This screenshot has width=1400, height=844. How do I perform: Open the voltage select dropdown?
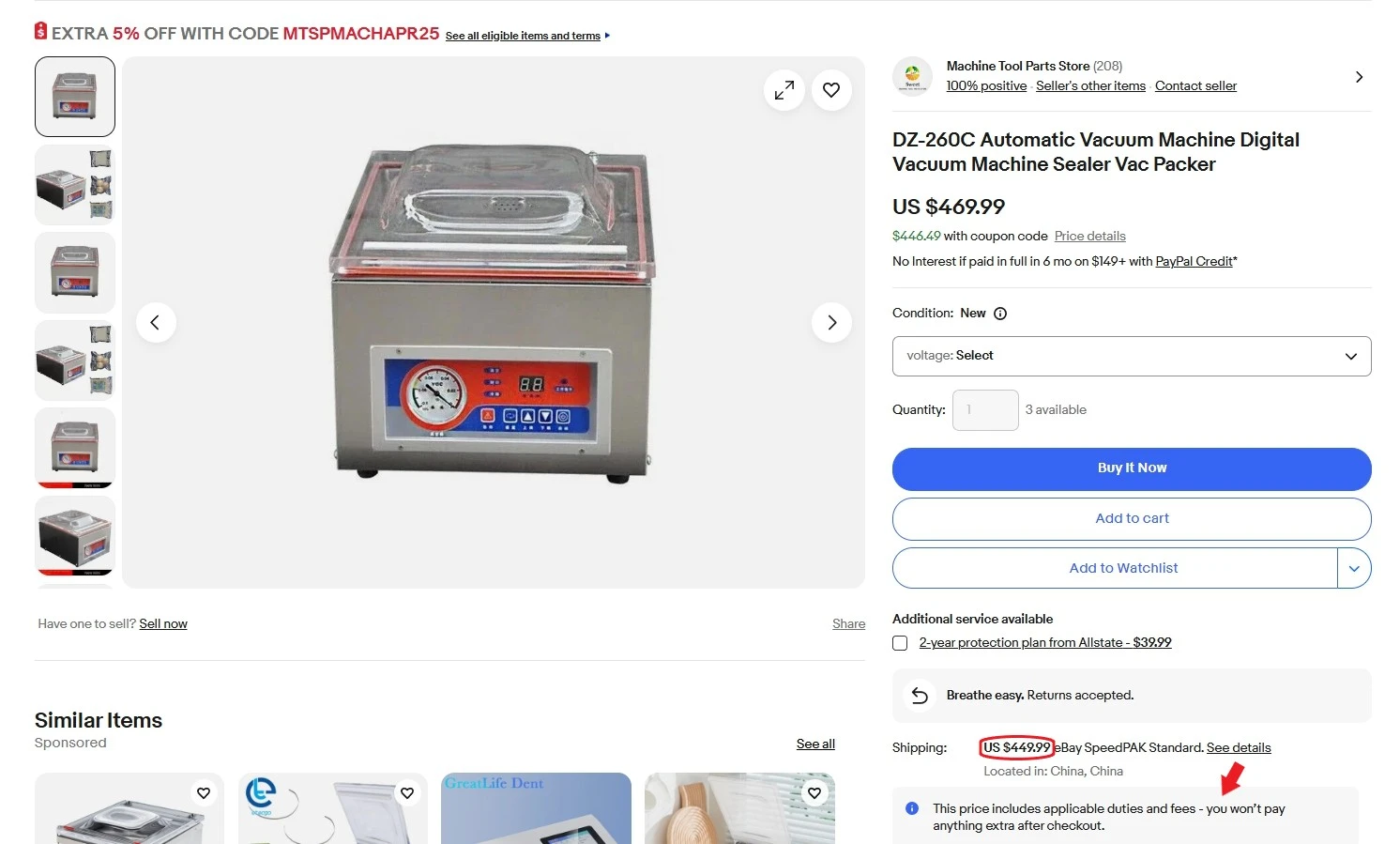click(1132, 356)
